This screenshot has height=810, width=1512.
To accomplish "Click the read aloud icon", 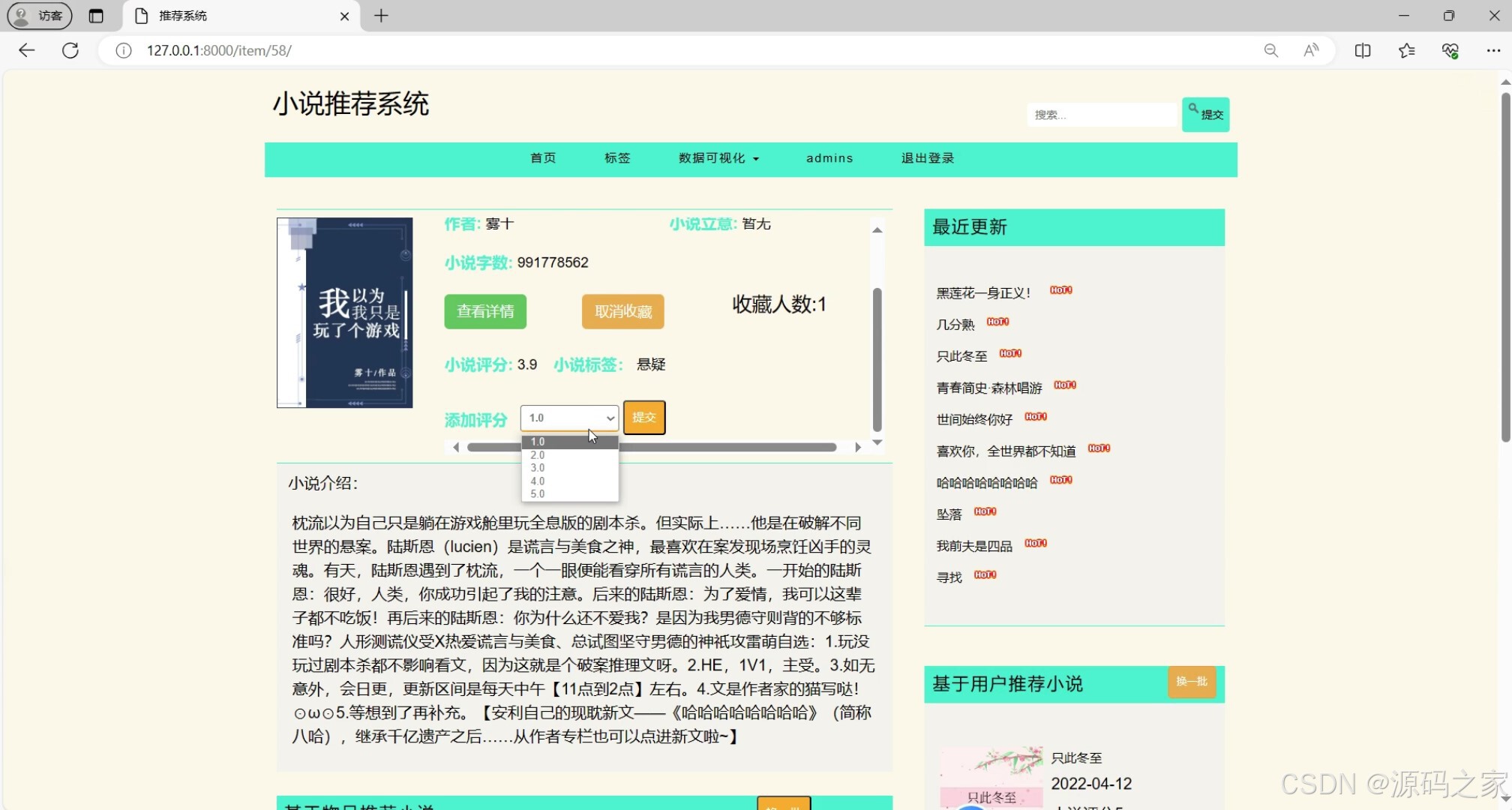I will click(x=1311, y=50).
